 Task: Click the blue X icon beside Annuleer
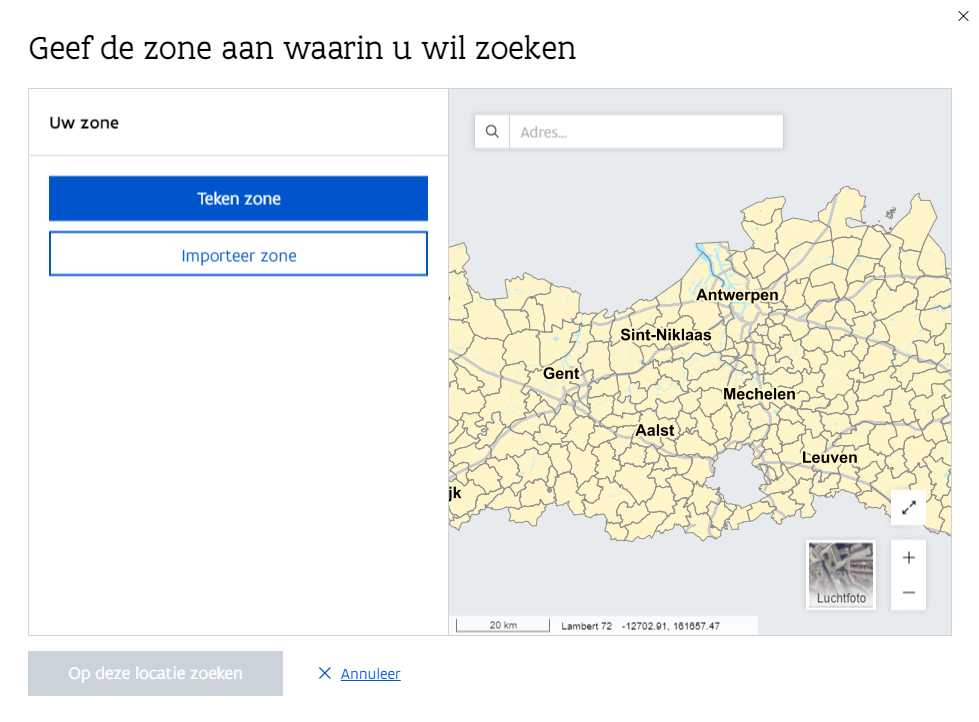[323, 673]
